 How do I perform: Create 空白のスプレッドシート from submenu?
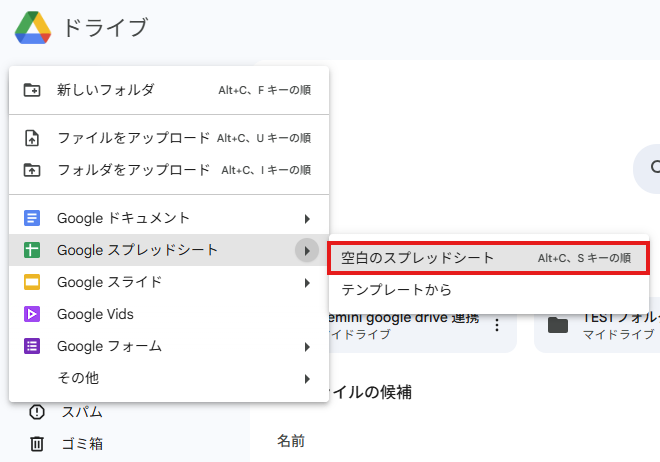pyautogui.click(x=489, y=258)
